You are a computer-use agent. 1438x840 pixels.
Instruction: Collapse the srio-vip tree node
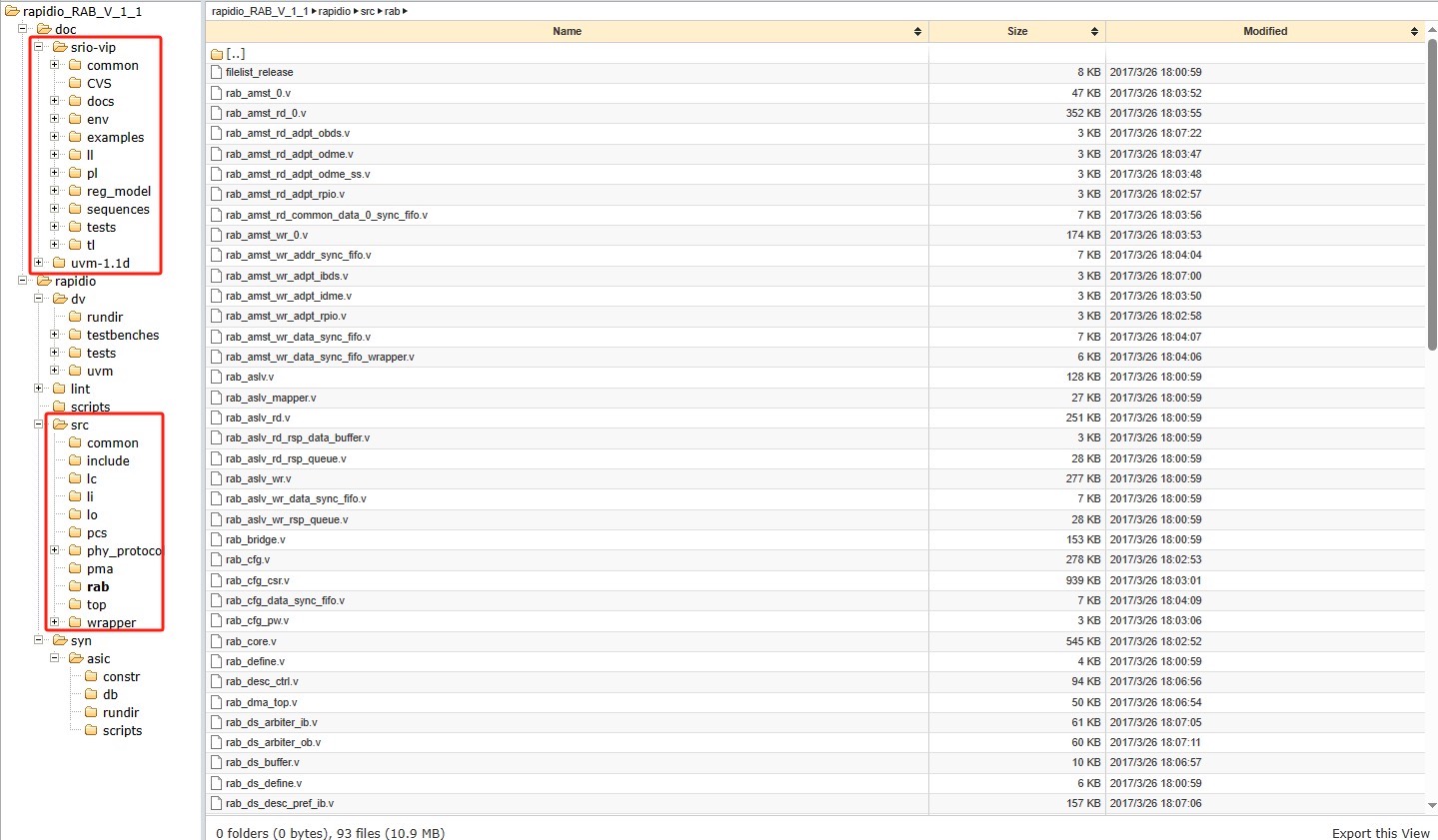(39, 47)
